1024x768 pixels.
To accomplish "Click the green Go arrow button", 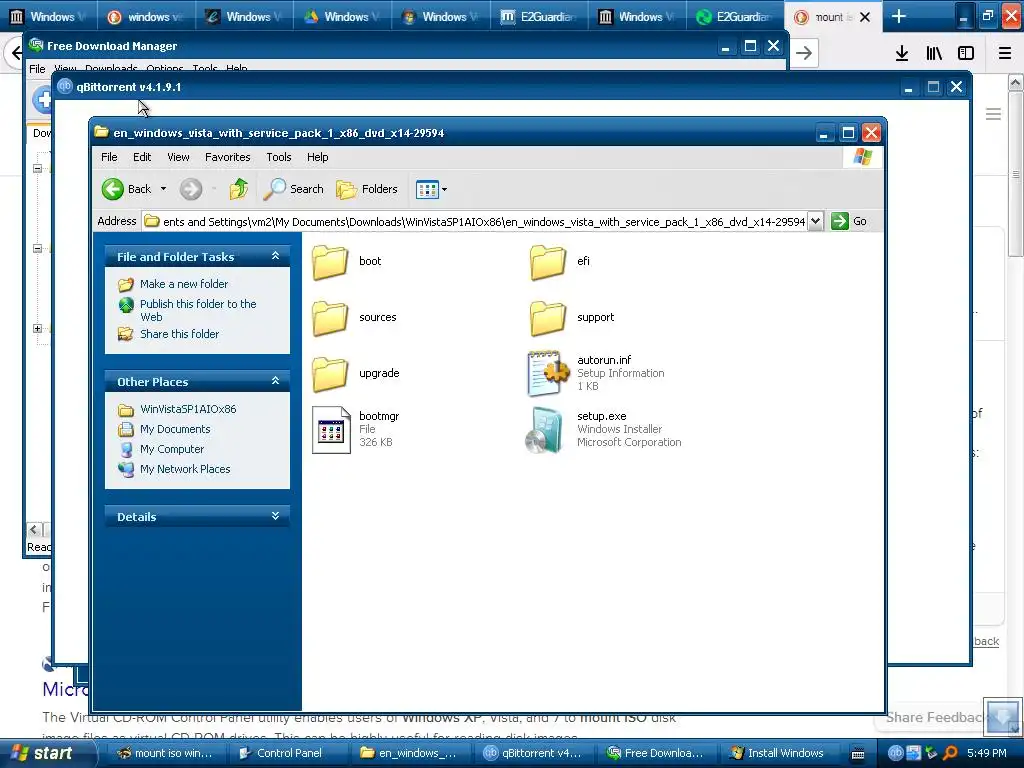I will 840,221.
